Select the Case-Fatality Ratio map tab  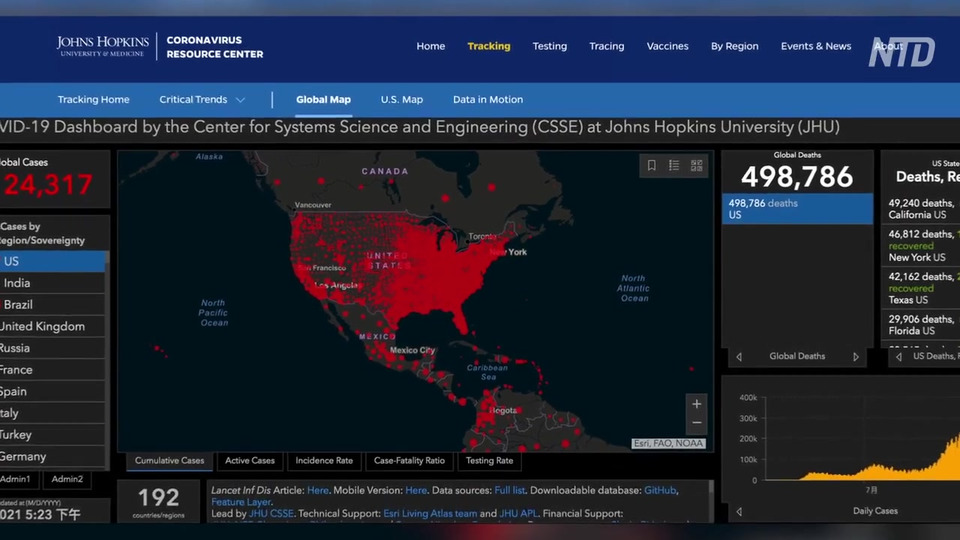(x=409, y=461)
